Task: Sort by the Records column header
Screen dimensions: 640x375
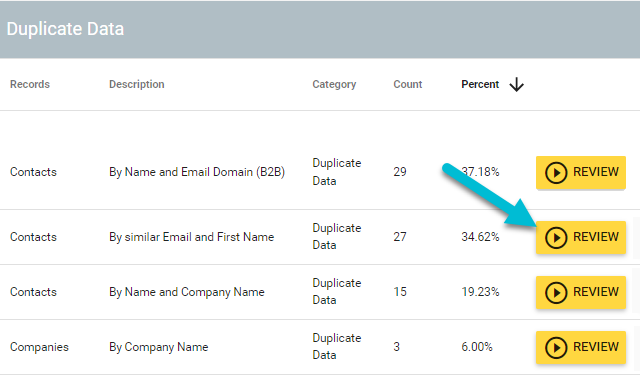Action: click(30, 84)
